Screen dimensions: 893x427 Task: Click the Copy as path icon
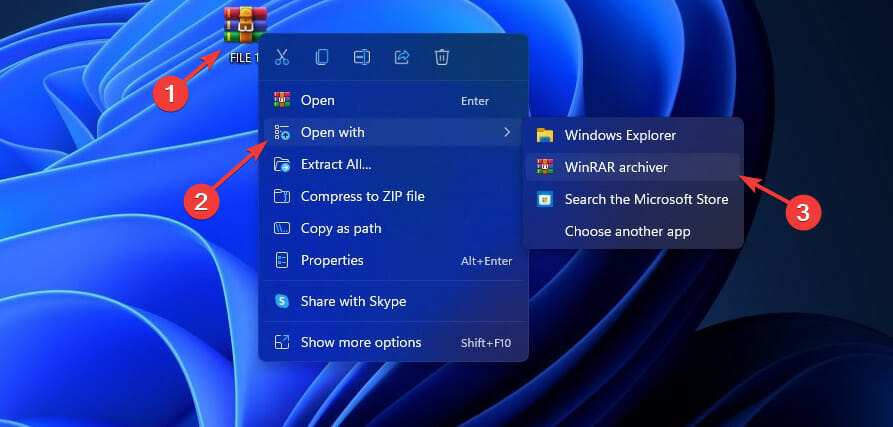282,228
